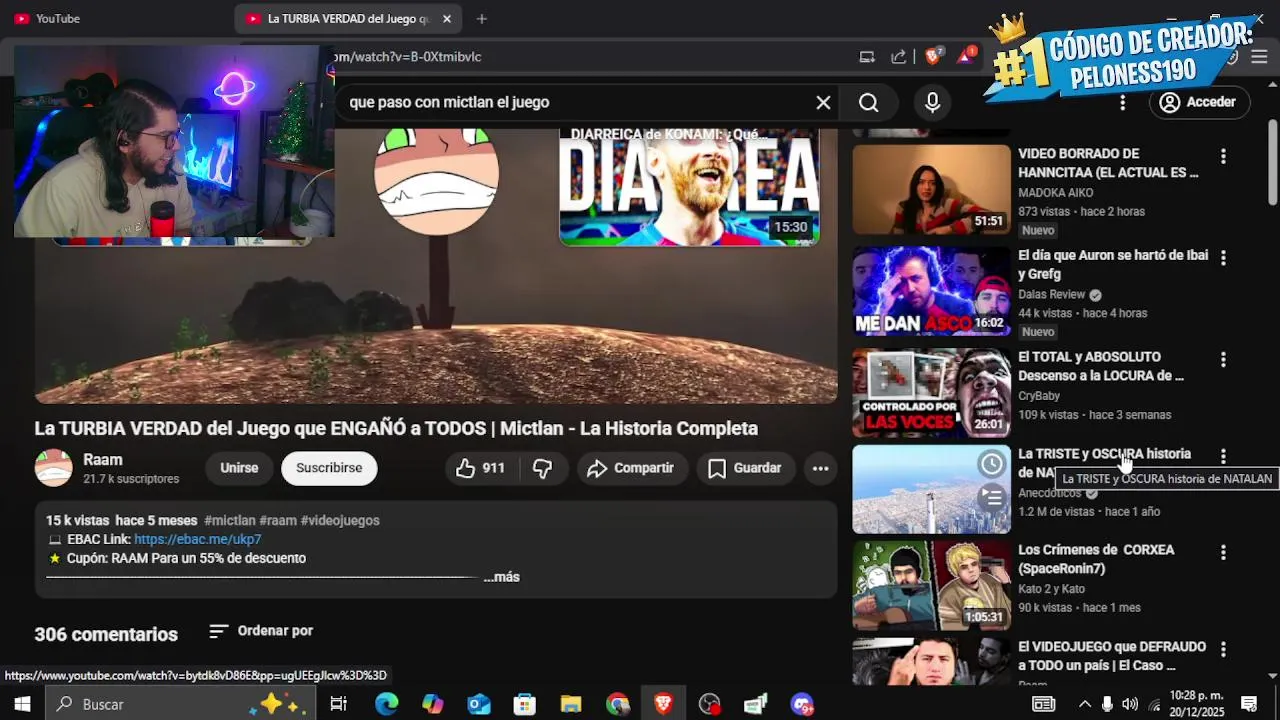Open File Explorer from taskbar

(x=571, y=704)
